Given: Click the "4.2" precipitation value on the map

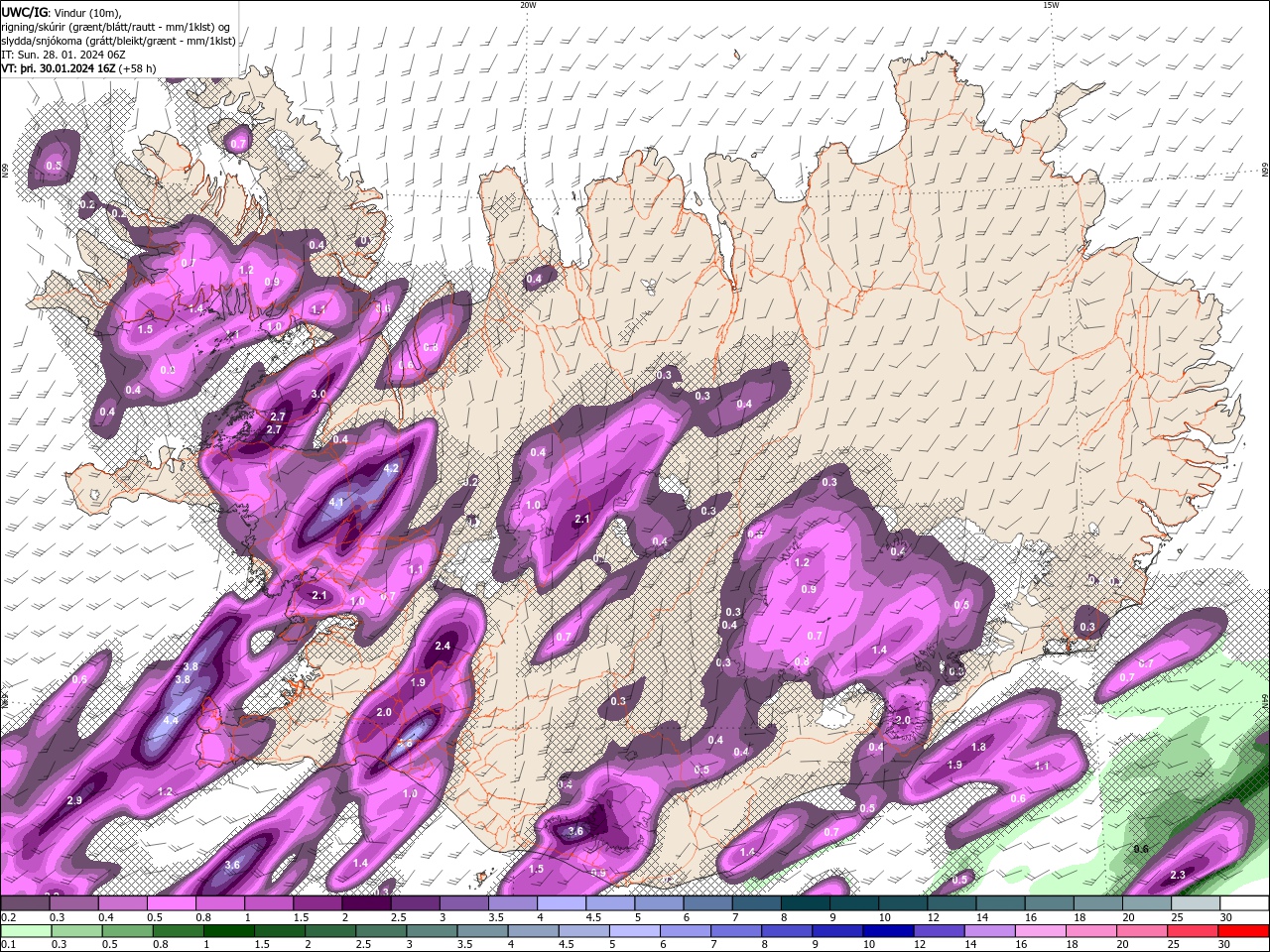Looking at the screenshot, I should [391, 468].
